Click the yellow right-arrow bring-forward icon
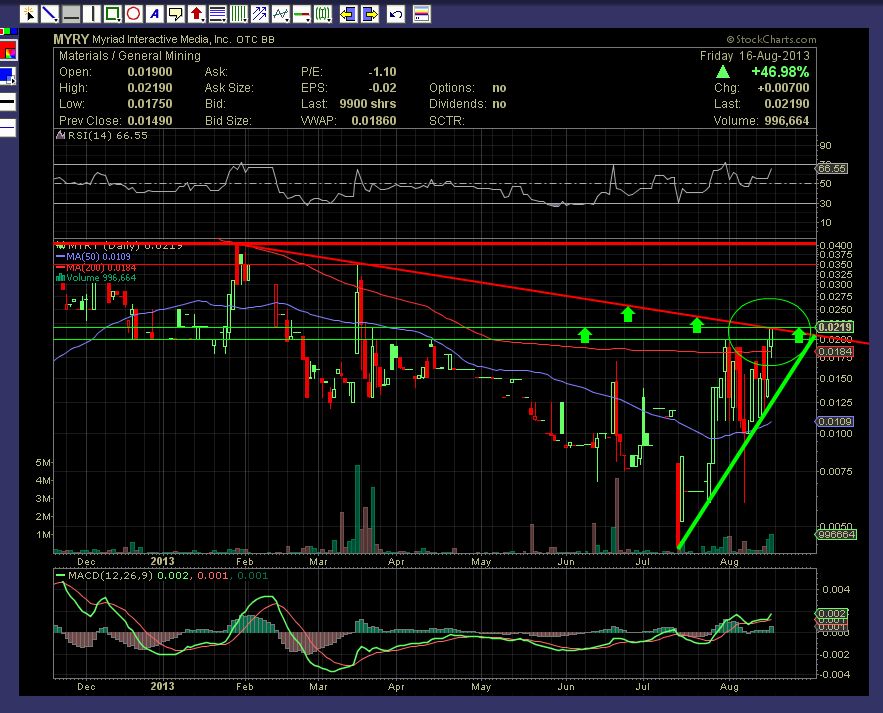883x713 pixels. coord(369,14)
